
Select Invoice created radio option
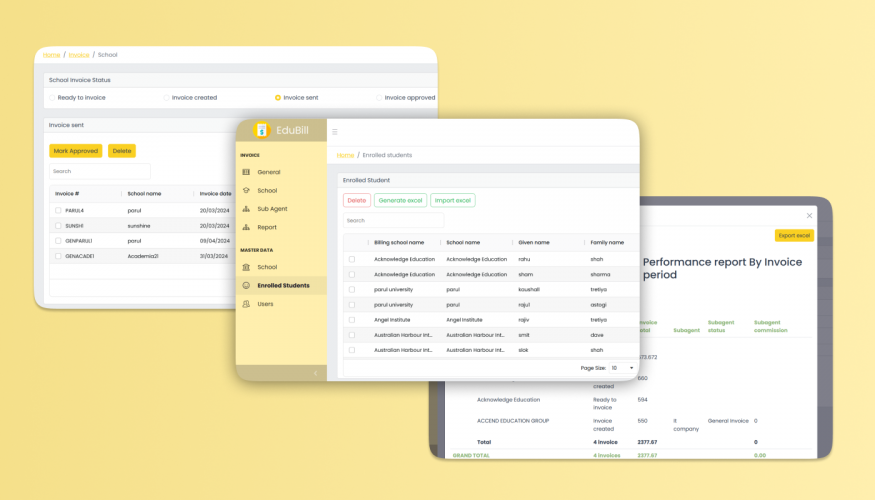pyautogui.click(x=166, y=98)
